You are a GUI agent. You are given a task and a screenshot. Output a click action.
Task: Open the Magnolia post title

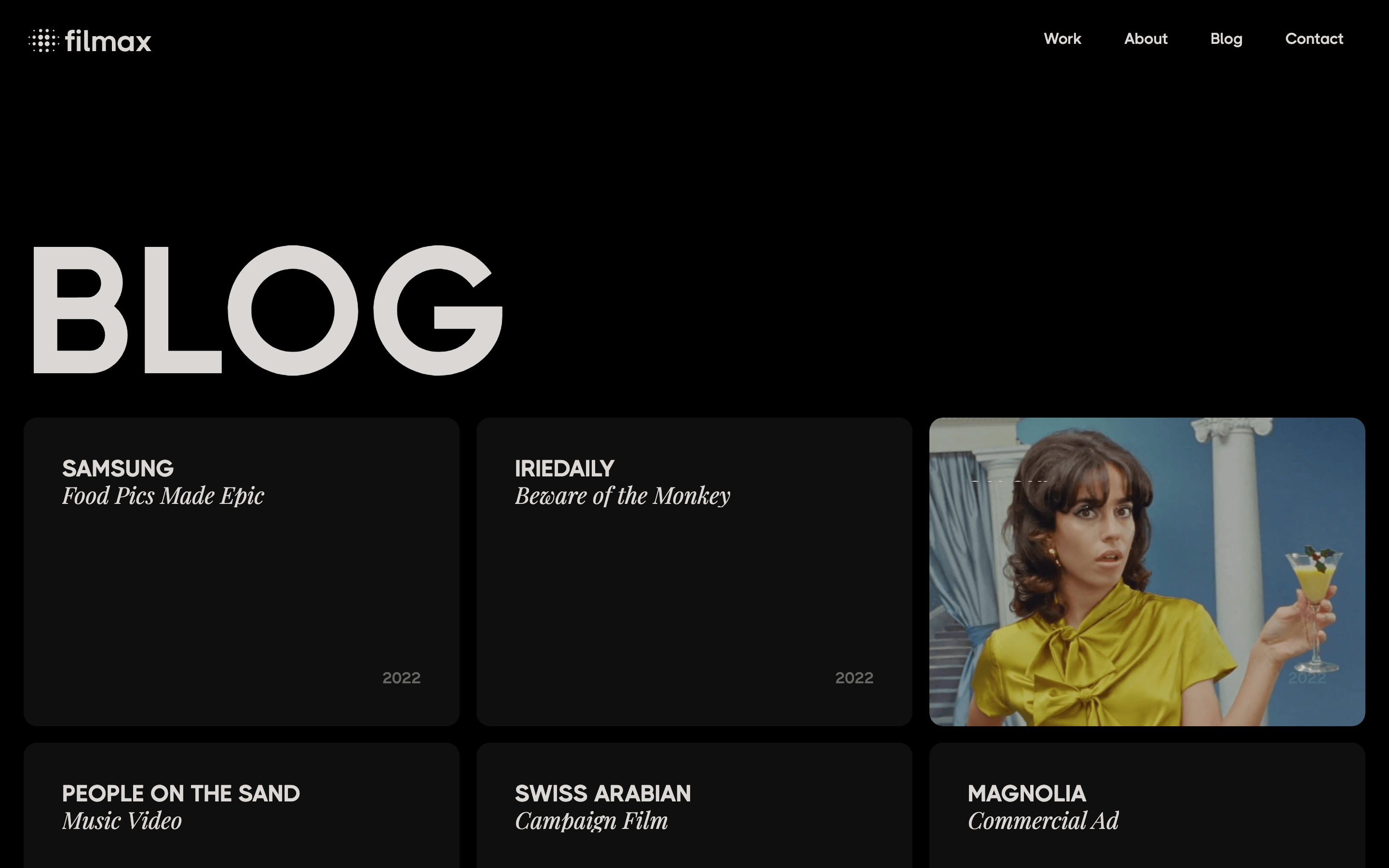point(1026,793)
